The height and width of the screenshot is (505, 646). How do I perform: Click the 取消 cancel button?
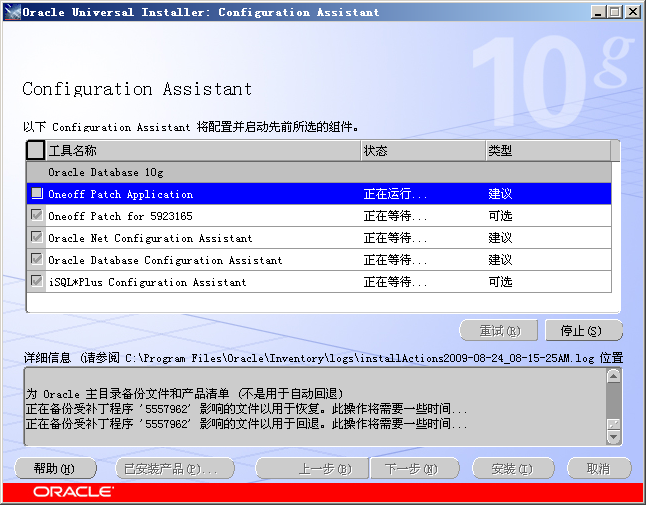click(x=599, y=468)
